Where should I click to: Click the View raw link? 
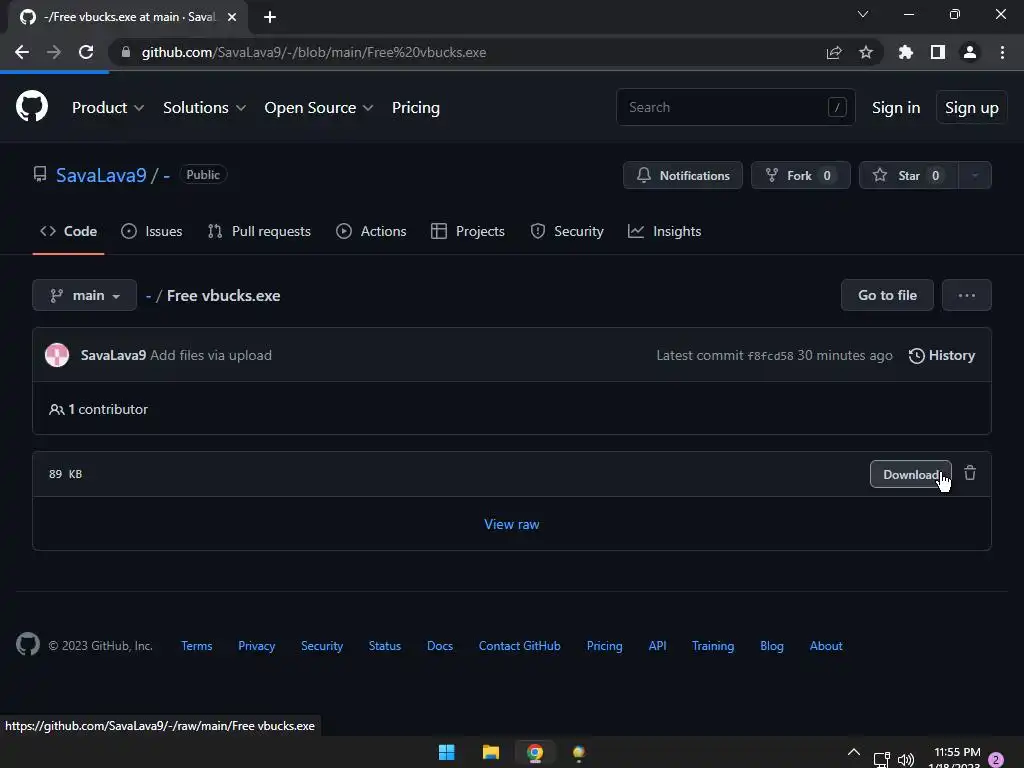[511, 524]
